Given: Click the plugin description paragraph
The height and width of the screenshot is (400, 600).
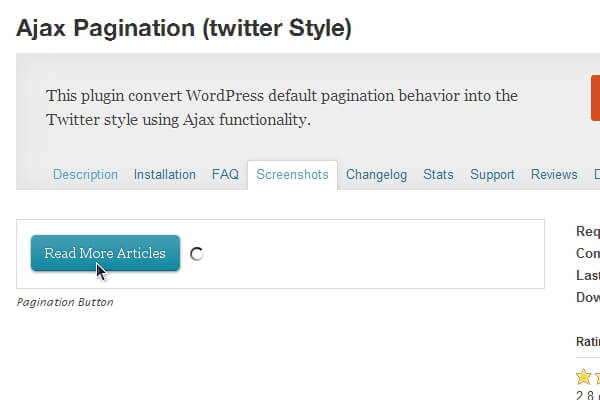Looking at the screenshot, I should pyautogui.click(x=282, y=108).
